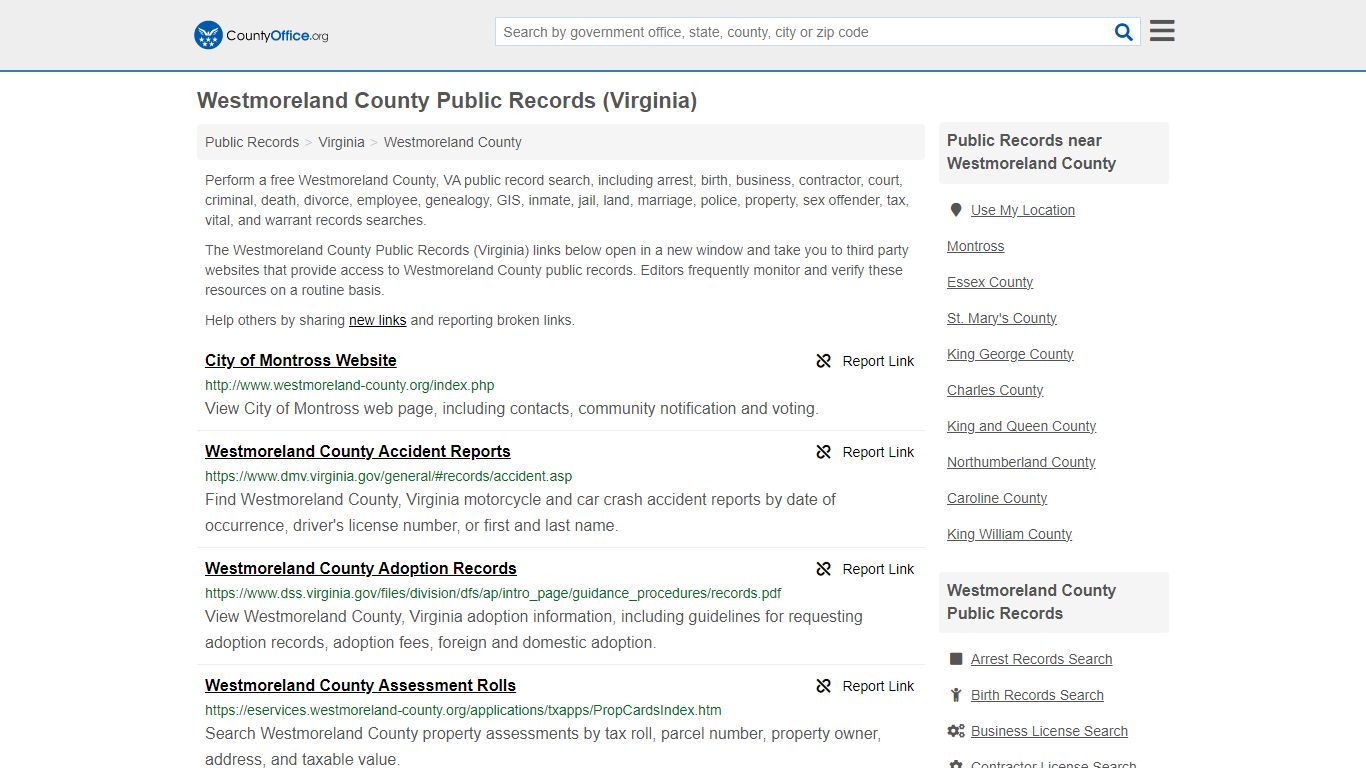Click broken-link icon for City of Montross Website
The image size is (1366, 768).
[x=824, y=361]
